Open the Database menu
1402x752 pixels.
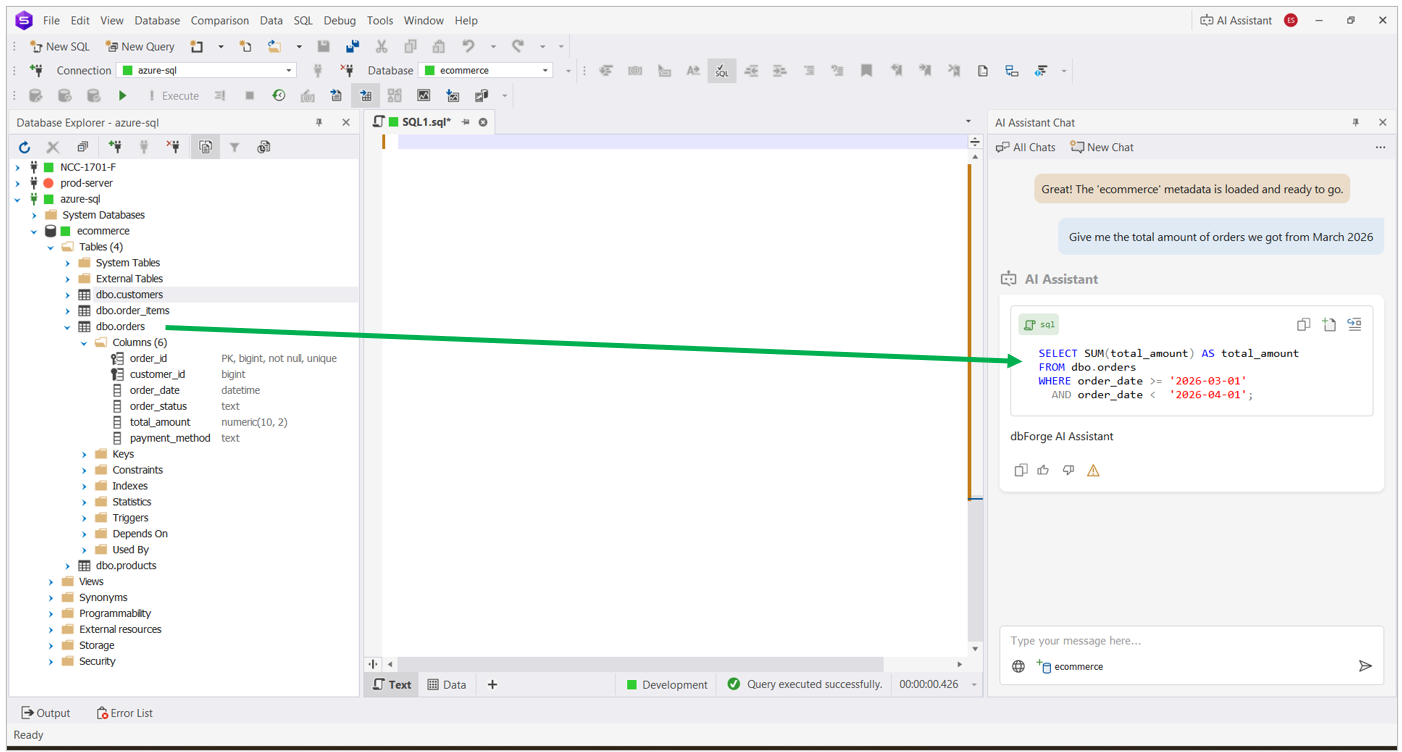click(x=157, y=20)
